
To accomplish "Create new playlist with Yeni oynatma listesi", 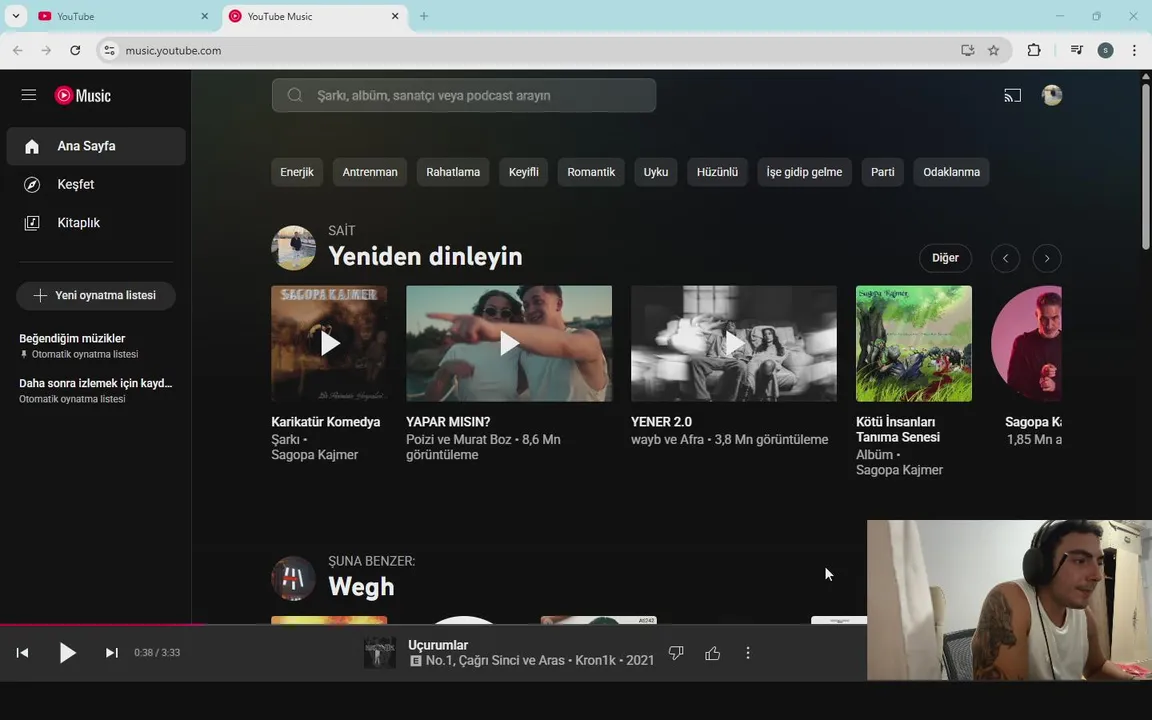I will coord(96,295).
